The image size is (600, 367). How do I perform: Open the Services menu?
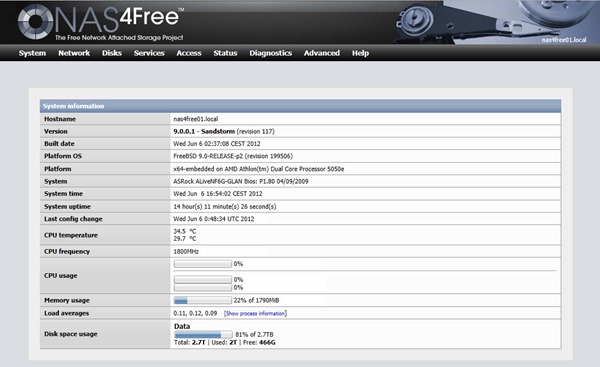click(149, 53)
